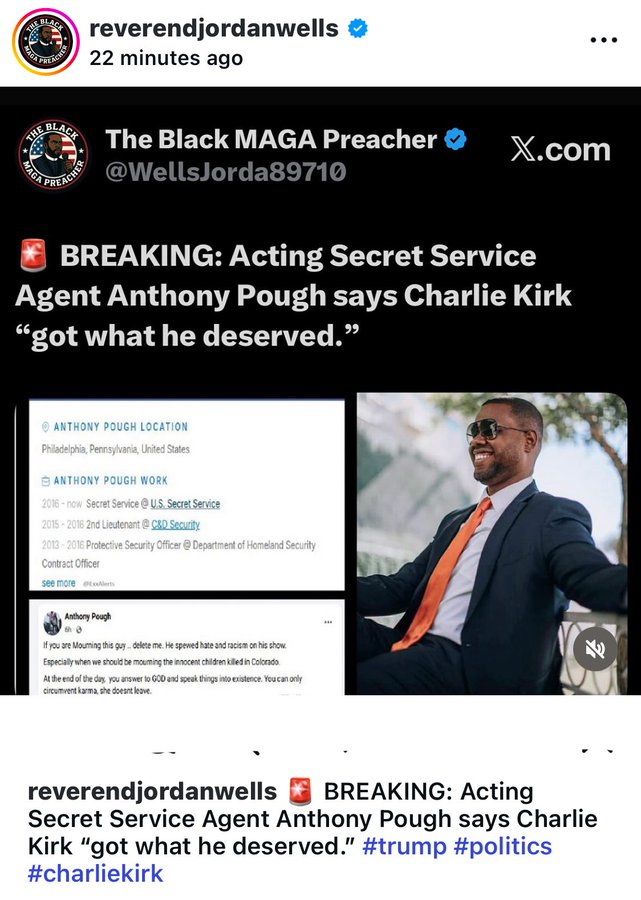Screen dimensions: 641x900
Task: Open the #charliekirk hashtag
Action: 96,874
